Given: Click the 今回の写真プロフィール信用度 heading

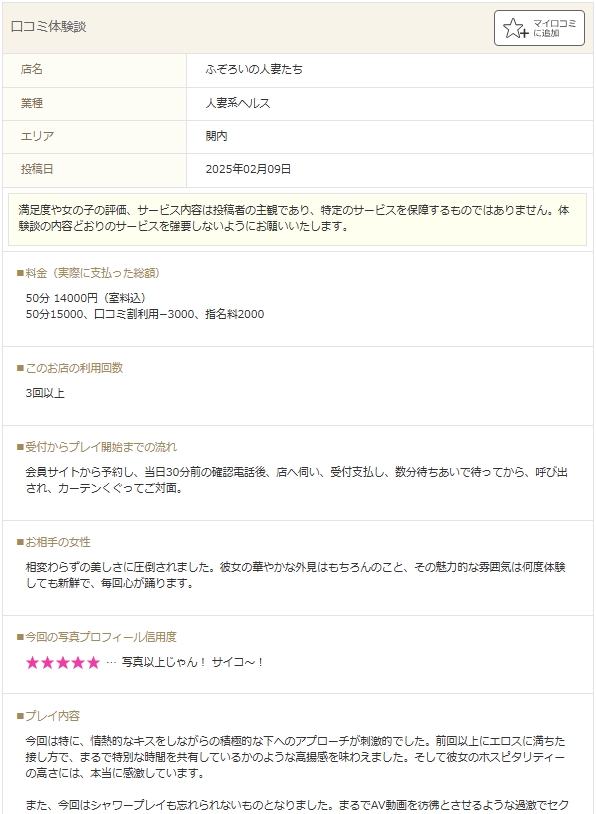Looking at the screenshot, I should [x=97, y=637].
